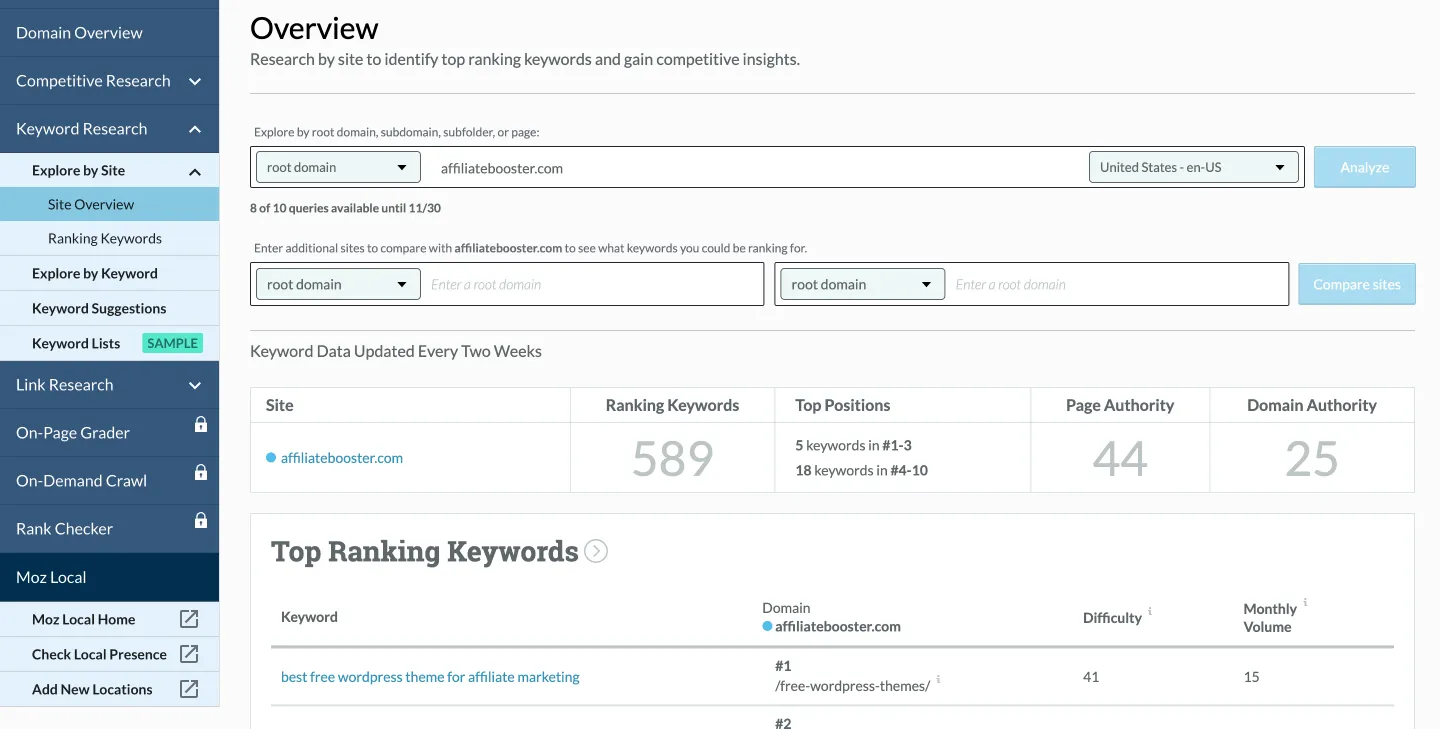The width and height of the screenshot is (1440, 729).
Task: Open first compare site root domain dropdown
Action: tap(338, 284)
